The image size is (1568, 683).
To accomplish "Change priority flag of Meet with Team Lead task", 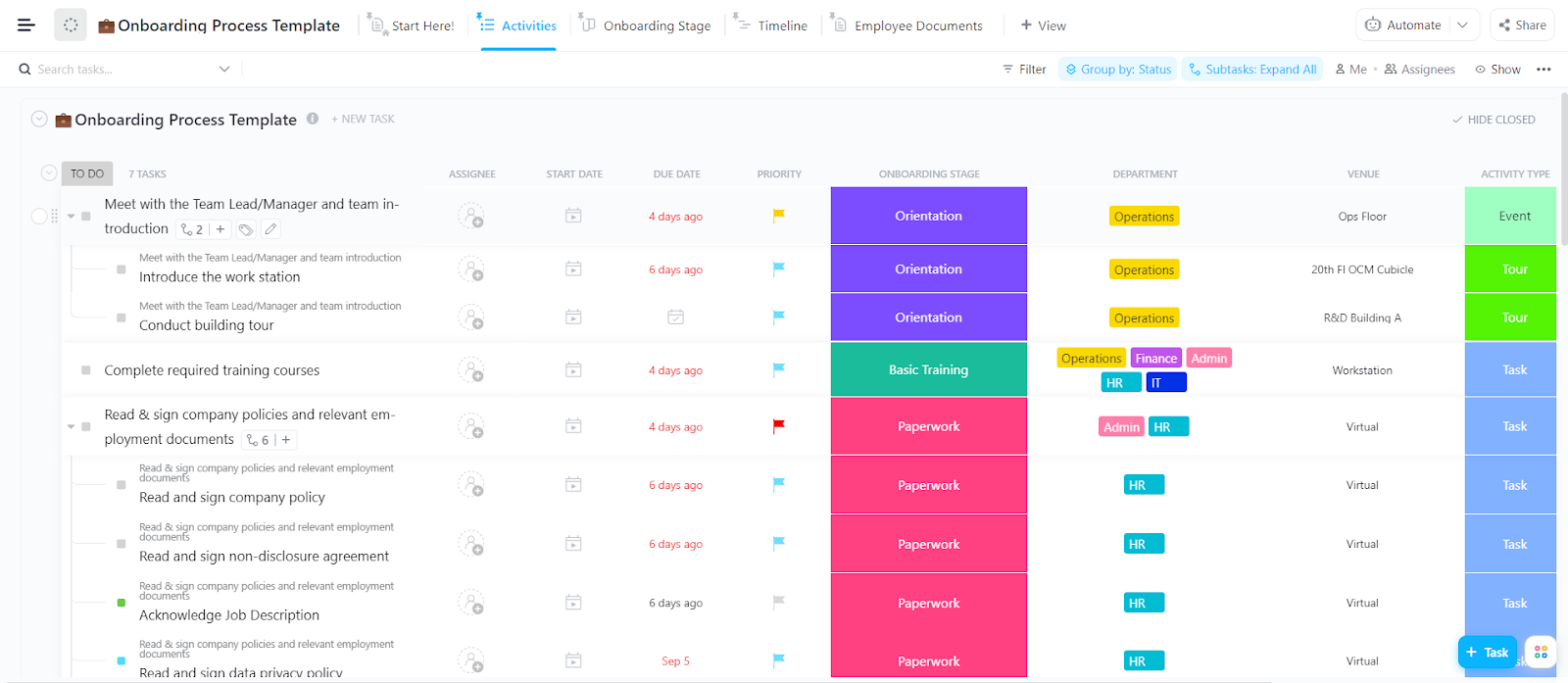I will tap(779, 216).
